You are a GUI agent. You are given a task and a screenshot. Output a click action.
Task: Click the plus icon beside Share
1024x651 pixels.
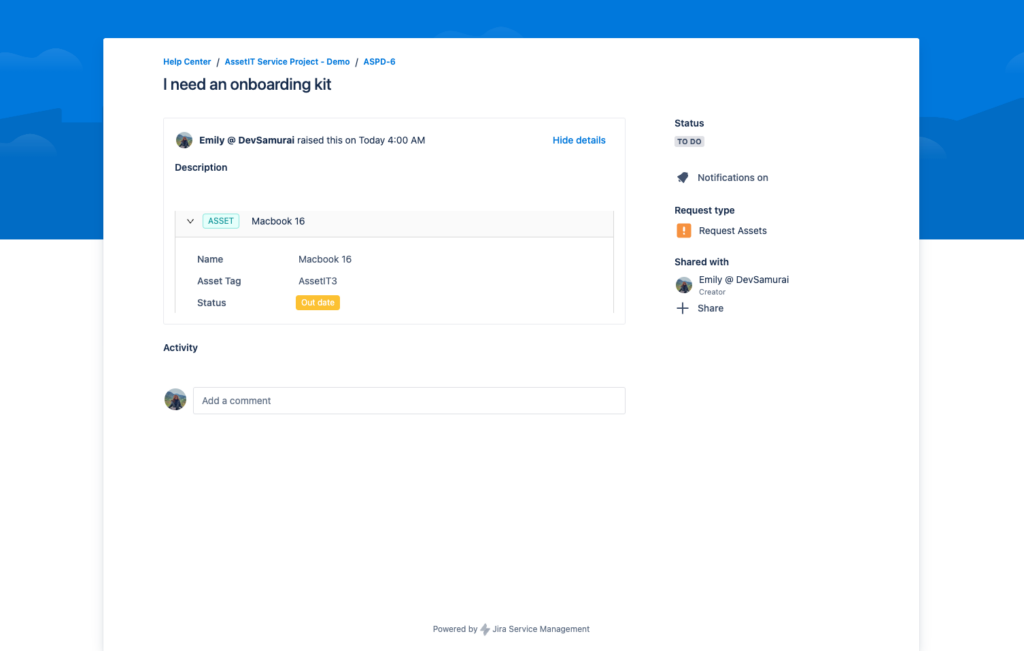pos(683,308)
